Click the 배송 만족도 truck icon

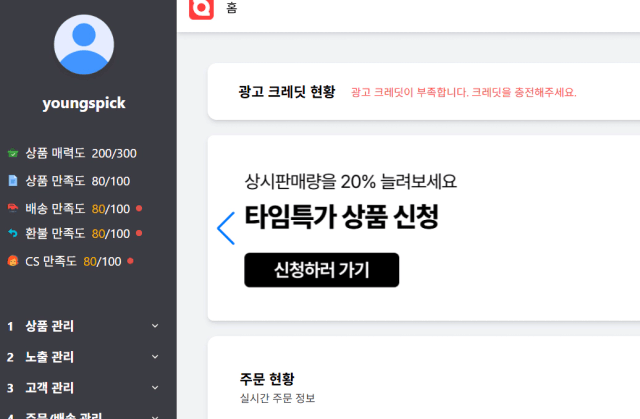[13, 208]
